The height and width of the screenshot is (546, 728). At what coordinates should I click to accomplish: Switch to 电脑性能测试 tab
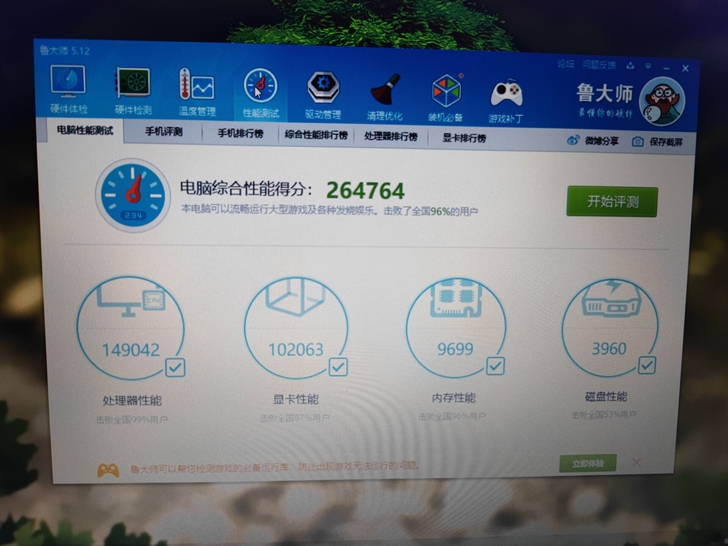(85, 130)
